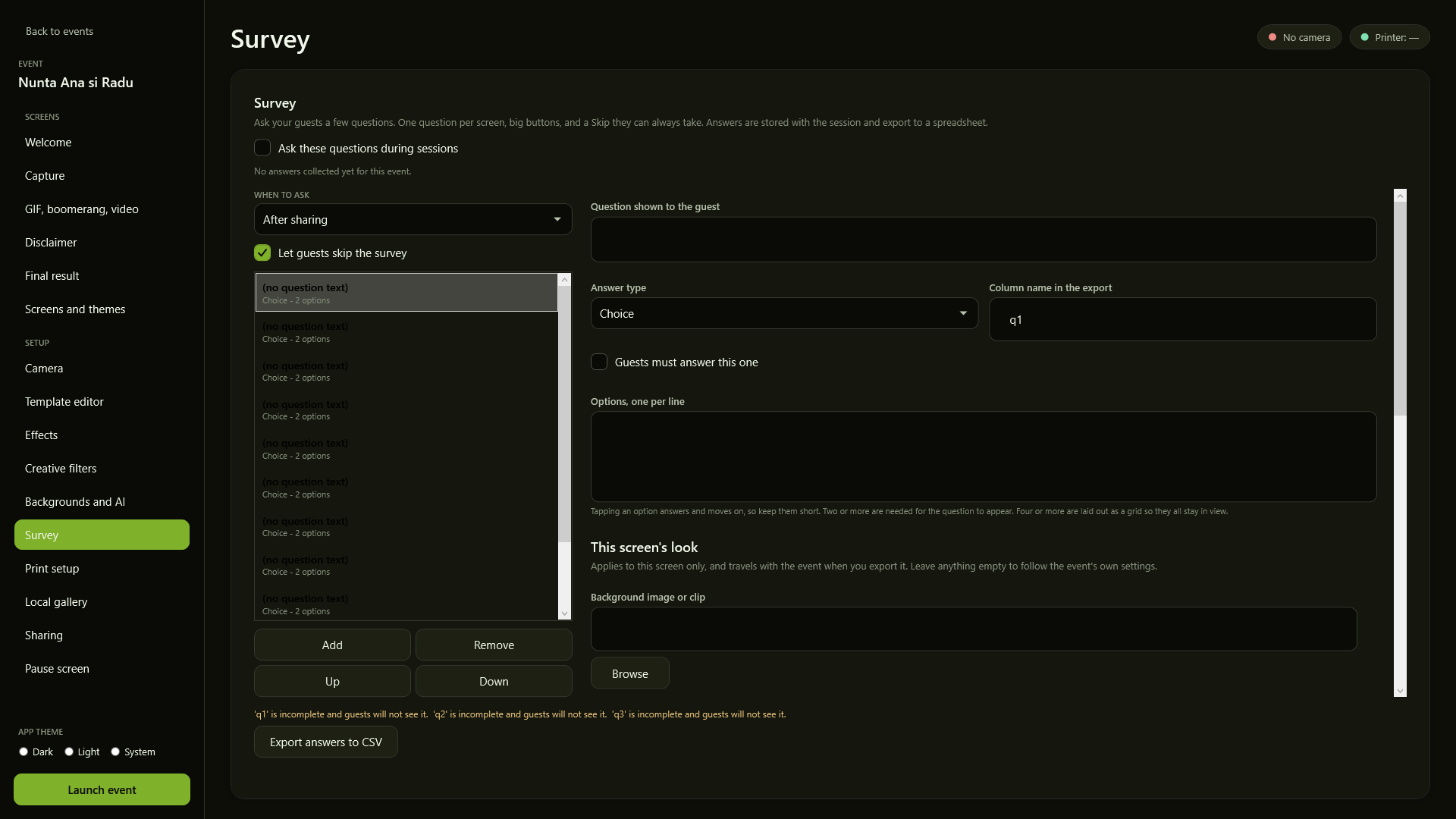Click the question list scroll-up arrow

click(x=564, y=280)
